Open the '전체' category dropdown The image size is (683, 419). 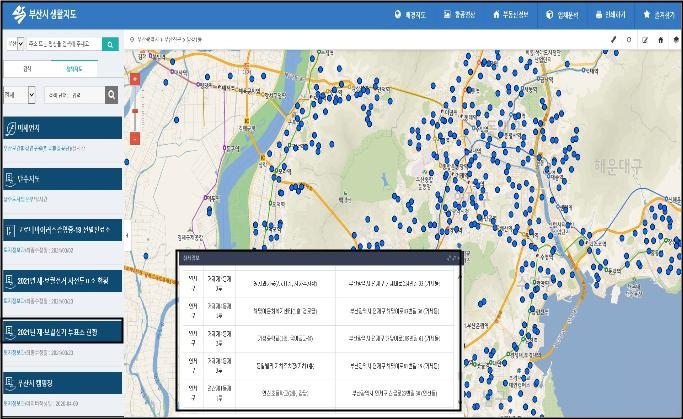tap(20, 95)
